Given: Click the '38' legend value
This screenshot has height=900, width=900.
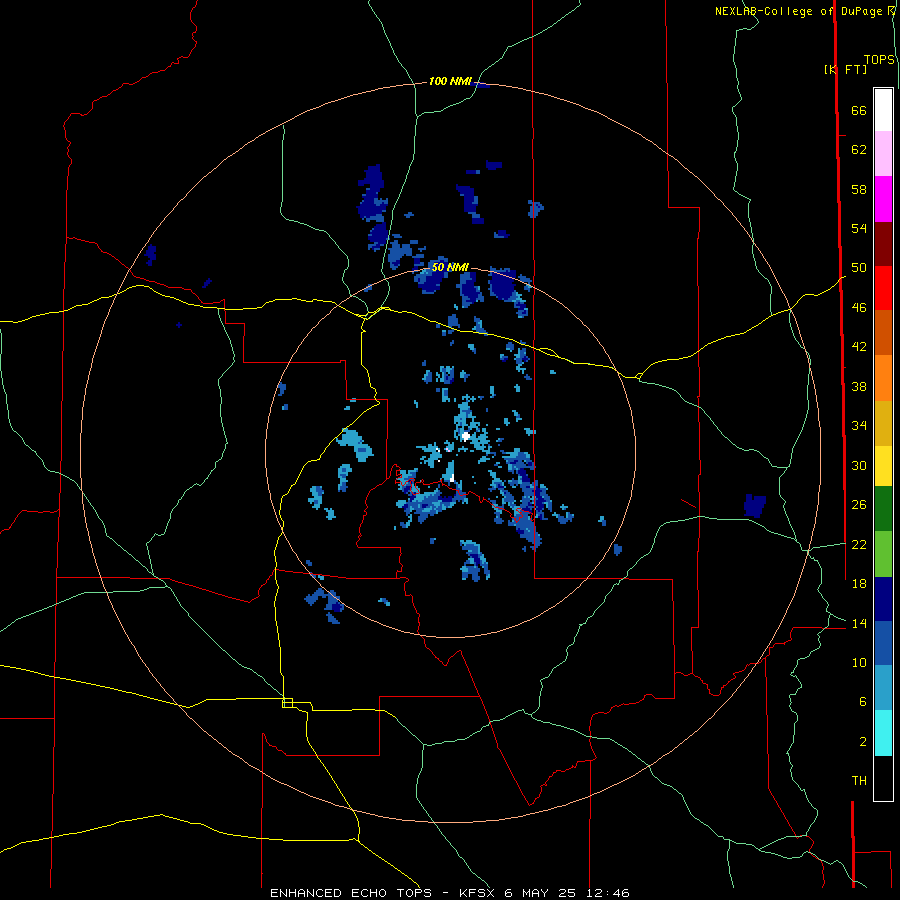Looking at the screenshot, I should coord(859,386).
